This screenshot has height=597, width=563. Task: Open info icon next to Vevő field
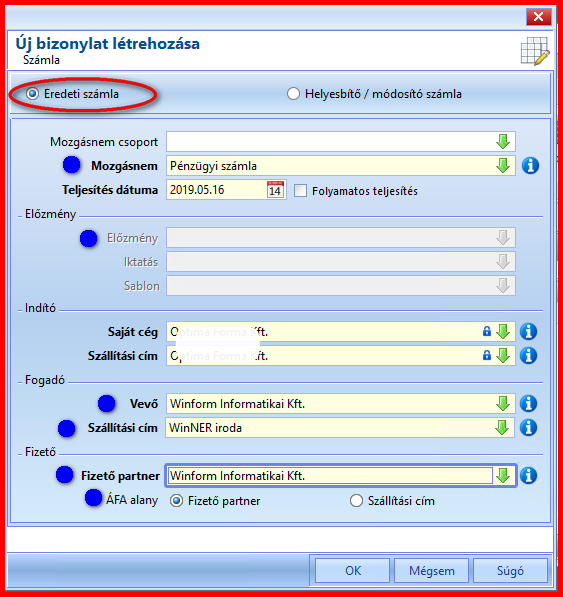pyautogui.click(x=528, y=404)
